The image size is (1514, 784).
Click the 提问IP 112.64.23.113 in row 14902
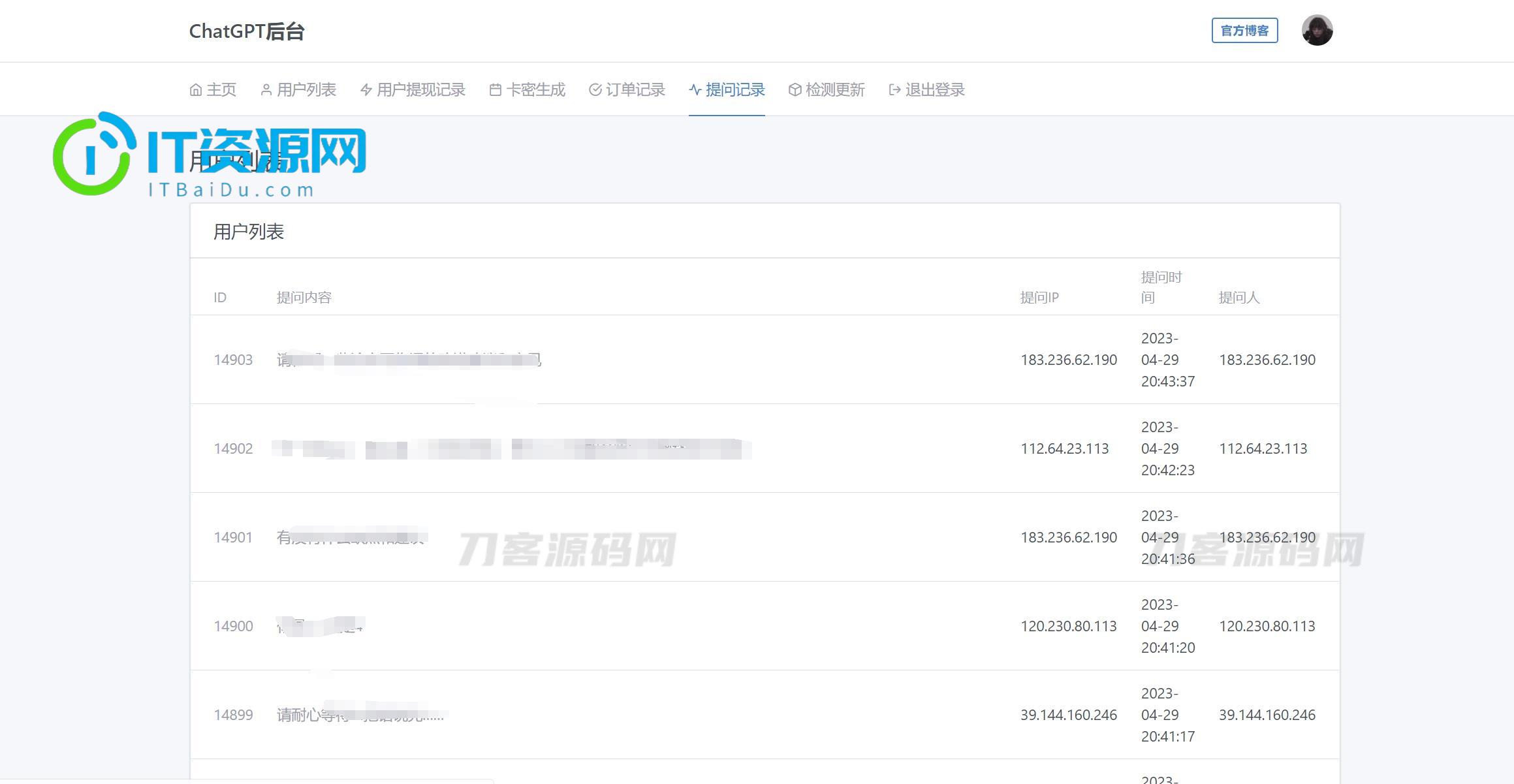coord(1065,448)
